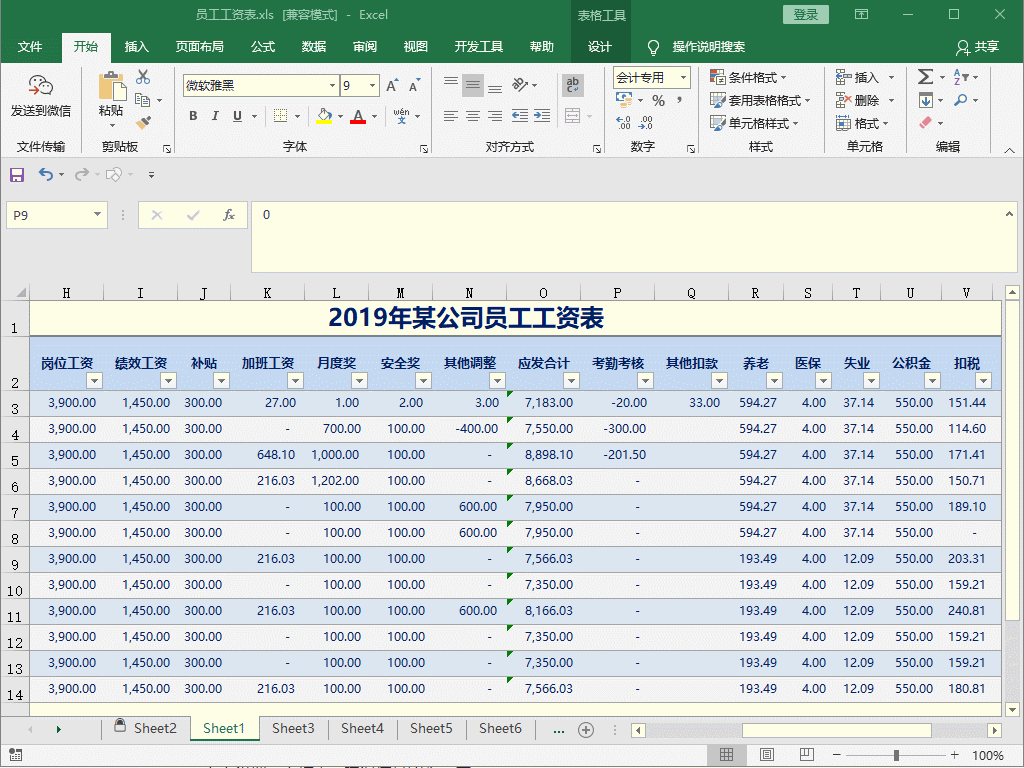
Task: Toggle middle vertical alignment
Action: (473, 85)
